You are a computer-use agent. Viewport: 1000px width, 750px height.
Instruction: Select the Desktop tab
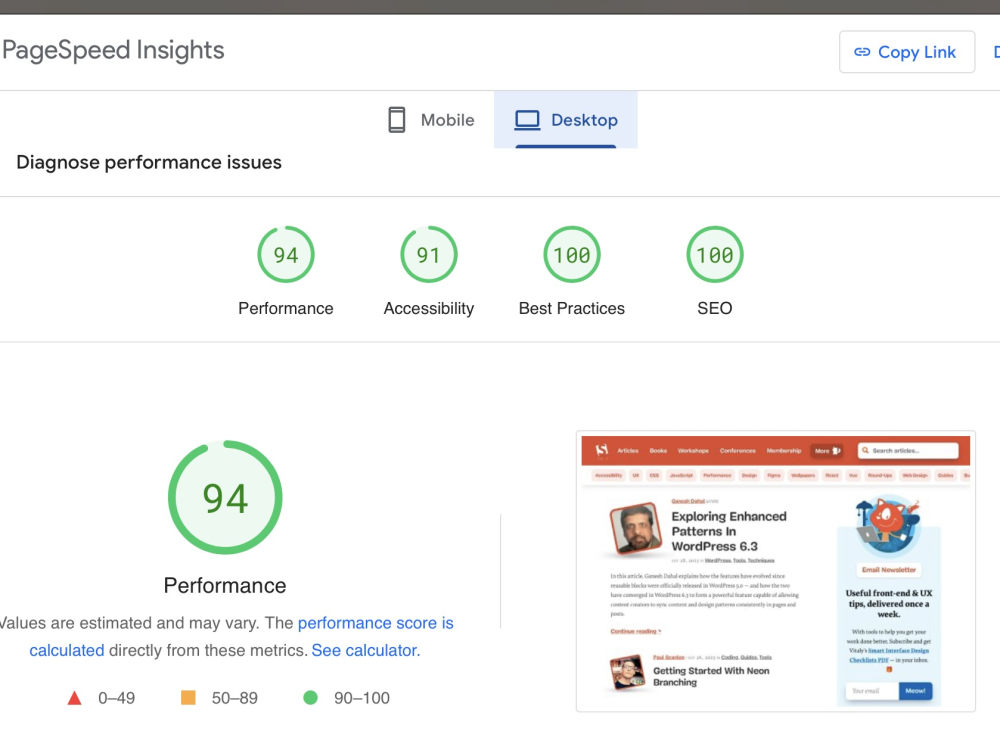click(x=566, y=120)
